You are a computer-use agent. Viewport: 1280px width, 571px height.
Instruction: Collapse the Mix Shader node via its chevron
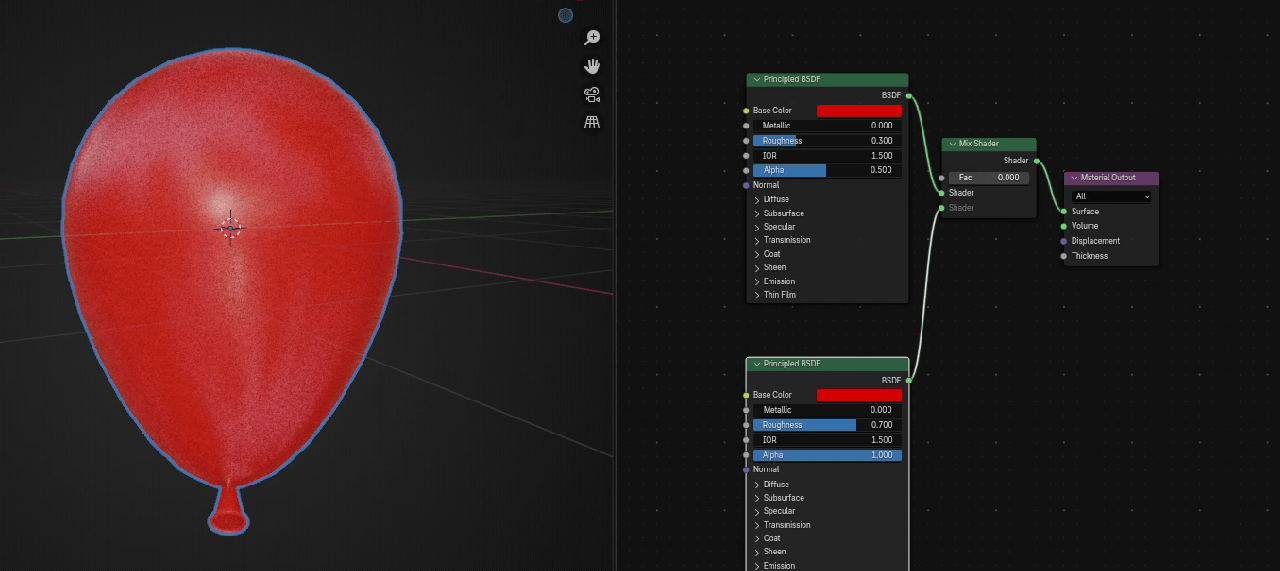coord(952,144)
